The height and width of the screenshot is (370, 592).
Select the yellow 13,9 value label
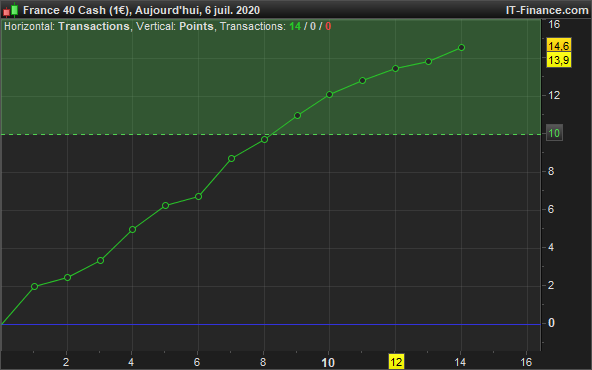[x=558, y=60]
